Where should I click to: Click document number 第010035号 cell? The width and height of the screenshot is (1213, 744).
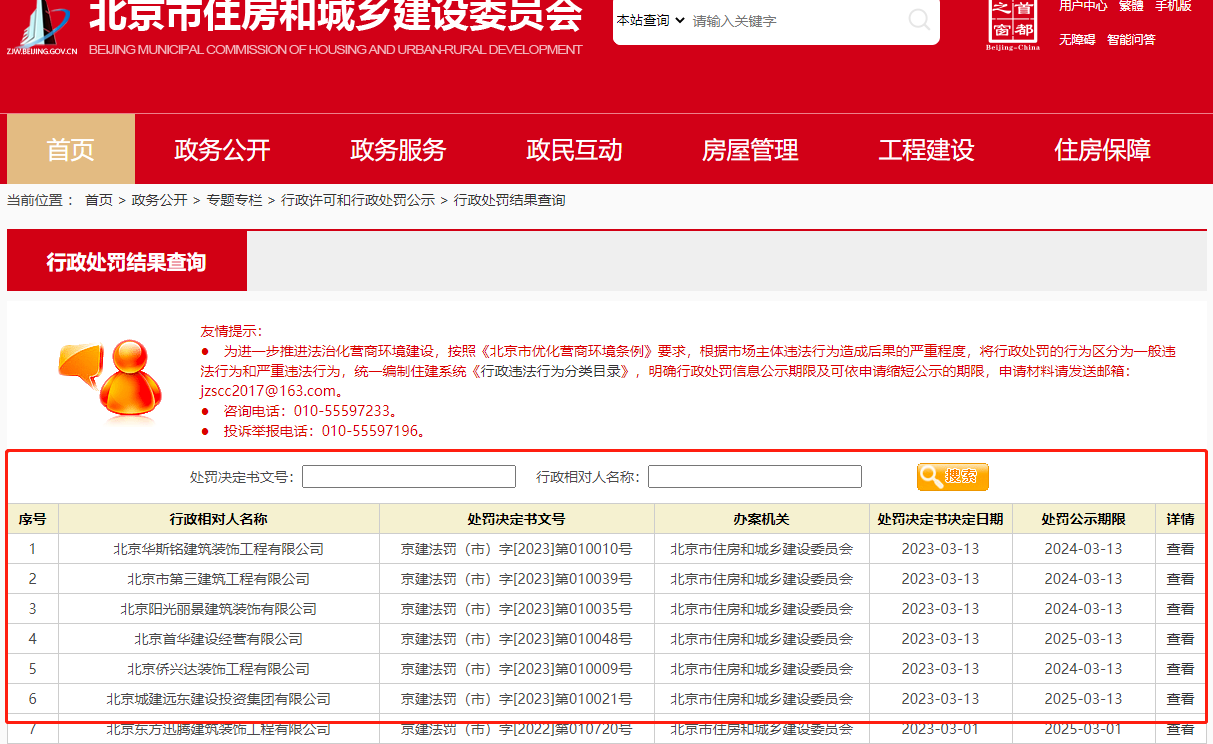click(x=517, y=609)
